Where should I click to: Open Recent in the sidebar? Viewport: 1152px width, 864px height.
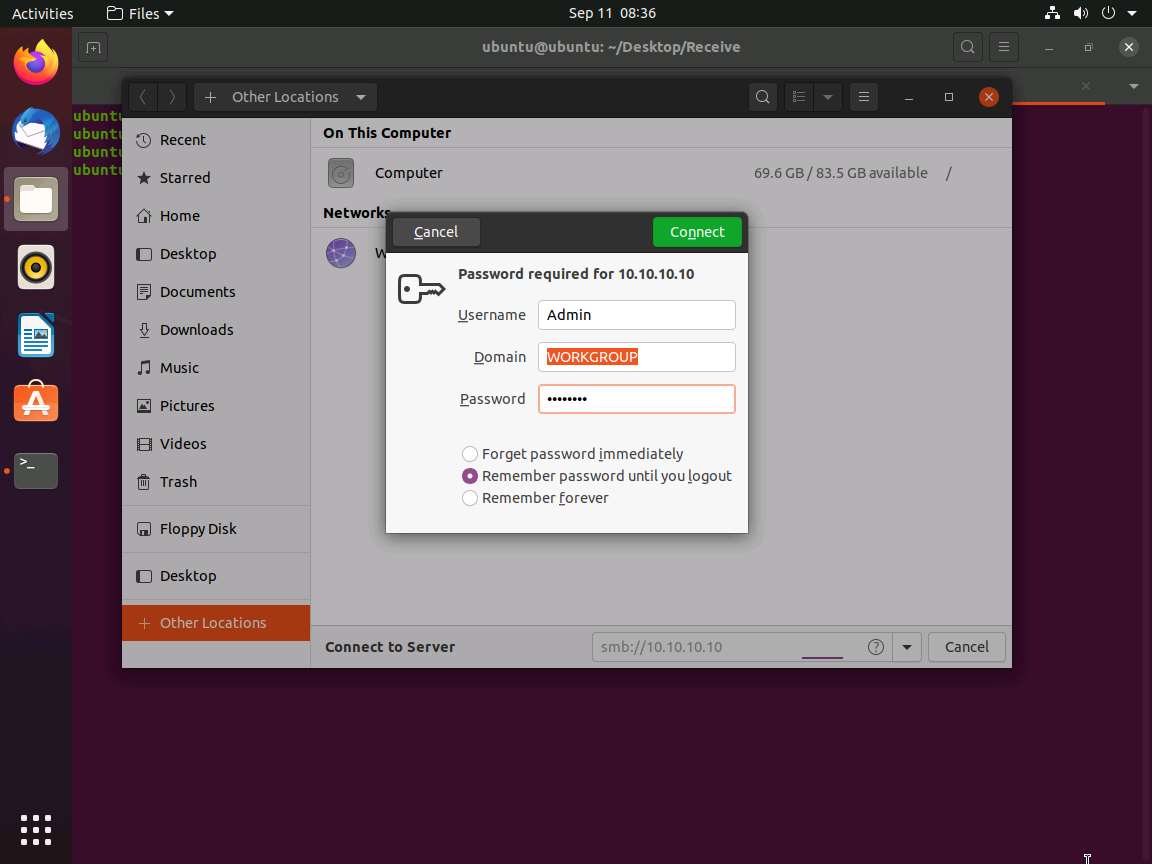(216, 140)
